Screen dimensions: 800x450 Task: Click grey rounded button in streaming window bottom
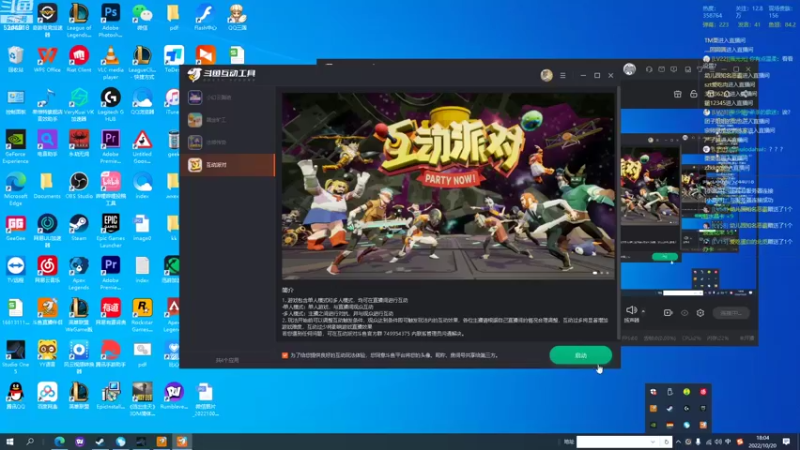pyautogui.click(x=731, y=313)
